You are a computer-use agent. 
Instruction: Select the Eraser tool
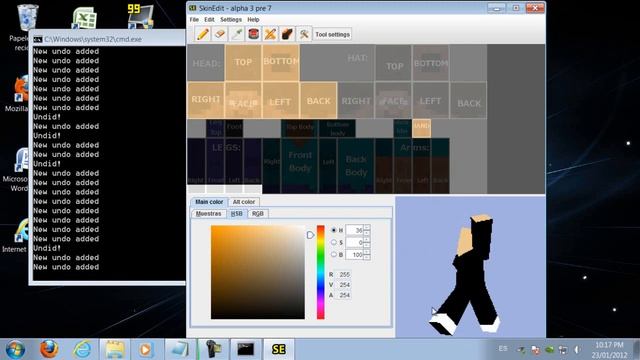click(220, 34)
